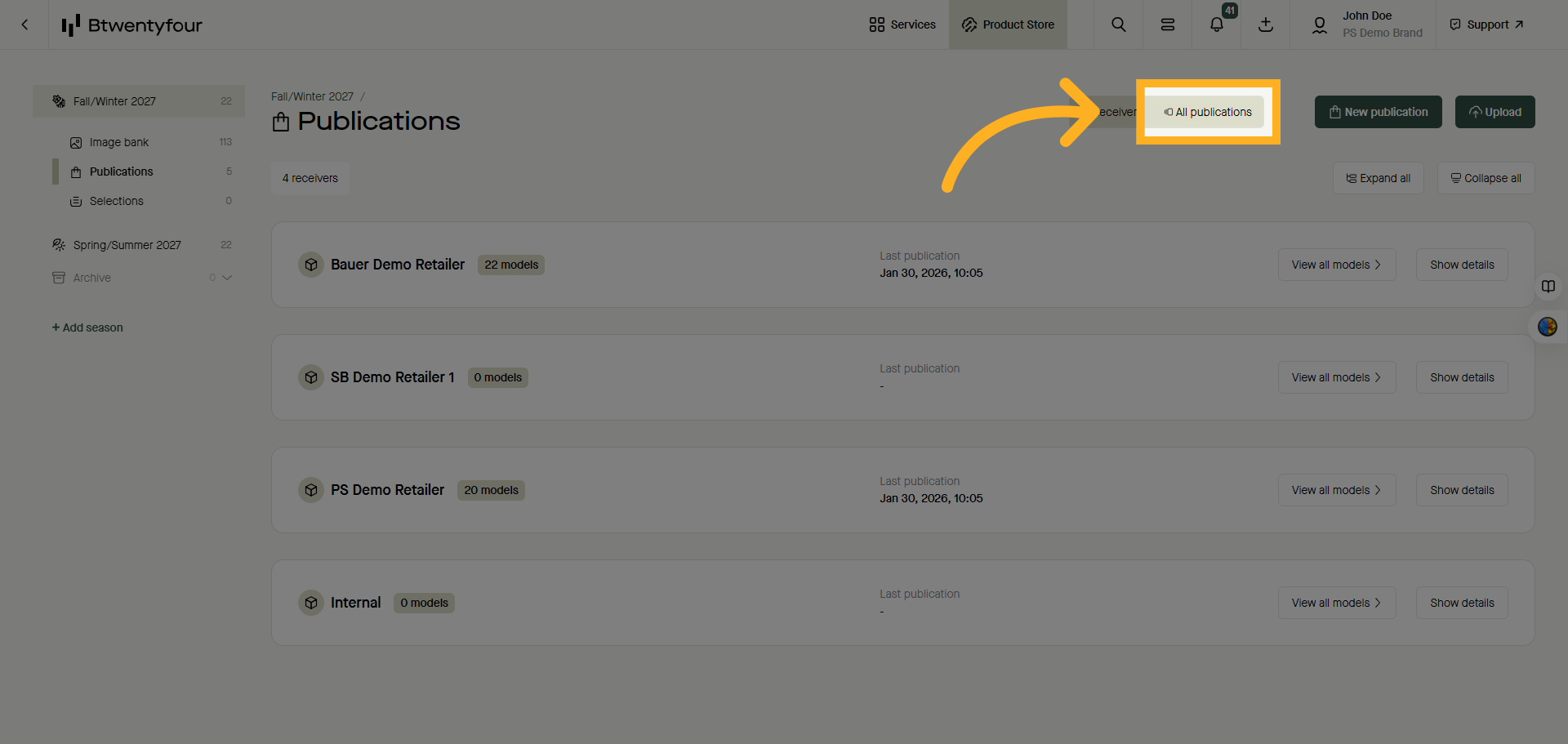The width and height of the screenshot is (1568, 744).
Task: Create a New publication
Action: coord(1378,111)
